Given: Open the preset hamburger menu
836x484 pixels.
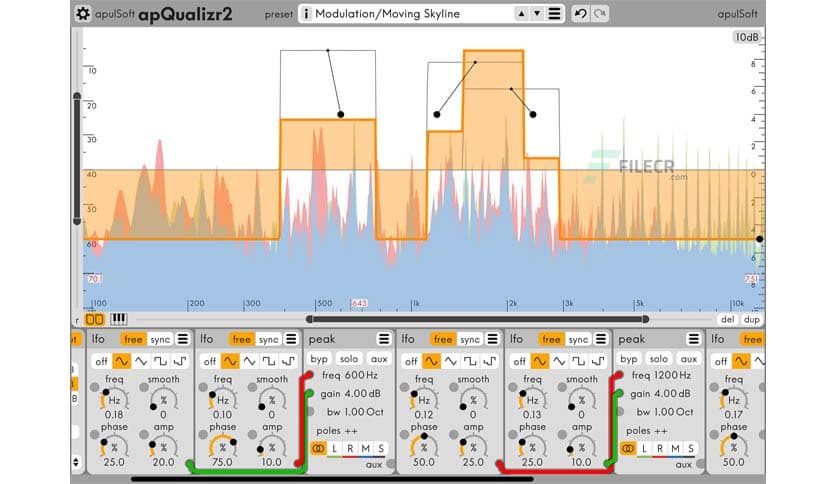Looking at the screenshot, I should click(x=555, y=14).
